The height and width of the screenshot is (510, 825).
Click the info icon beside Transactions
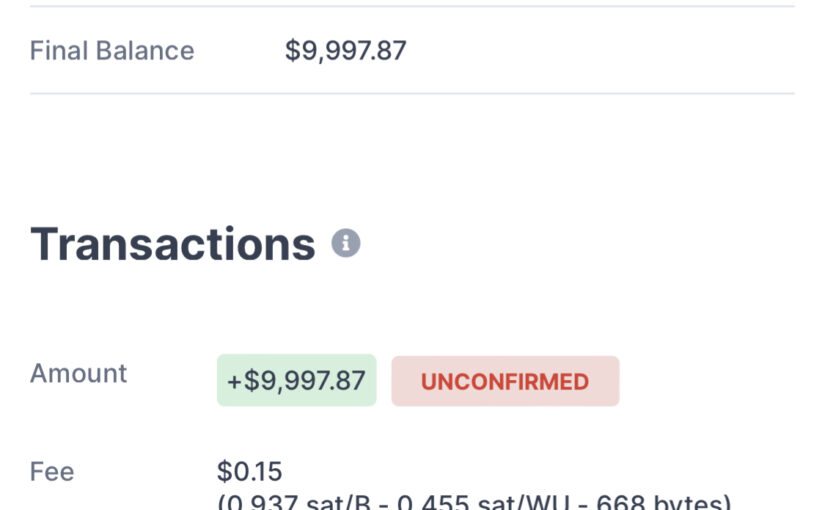click(x=346, y=243)
